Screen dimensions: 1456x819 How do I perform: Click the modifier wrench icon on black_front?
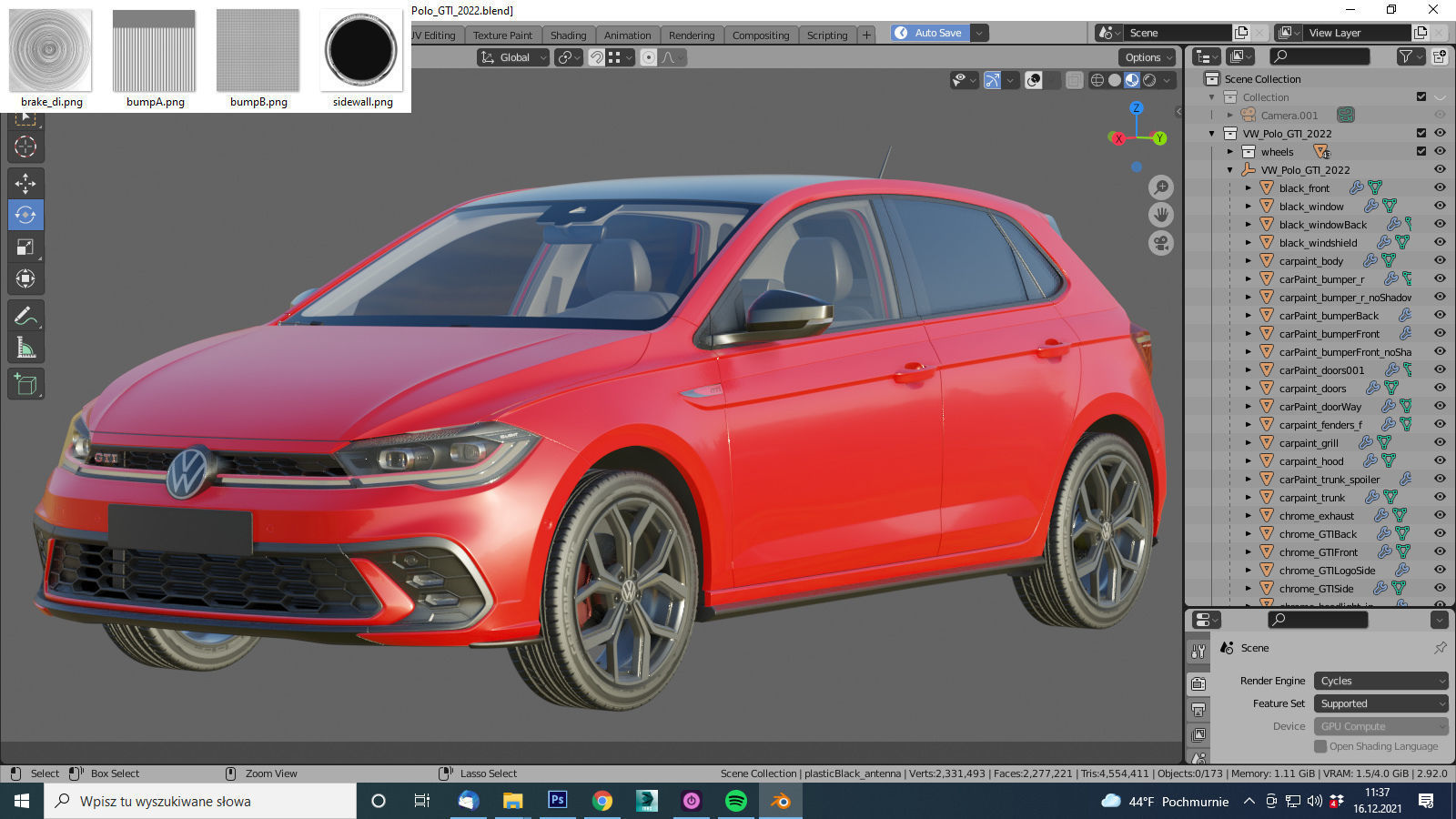(1356, 187)
